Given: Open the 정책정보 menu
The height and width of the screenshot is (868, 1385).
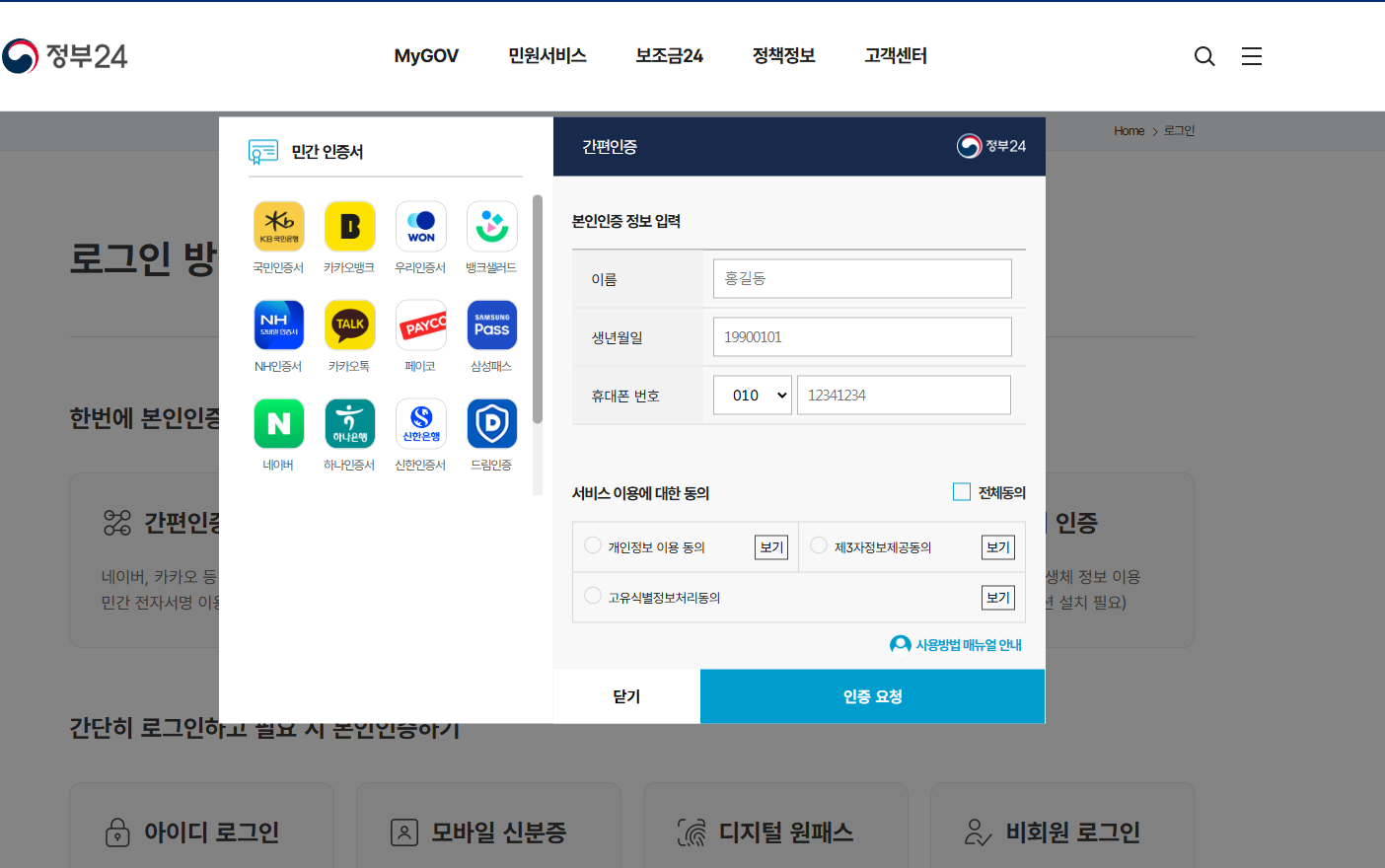Looking at the screenshot, I should click(784, 56).
